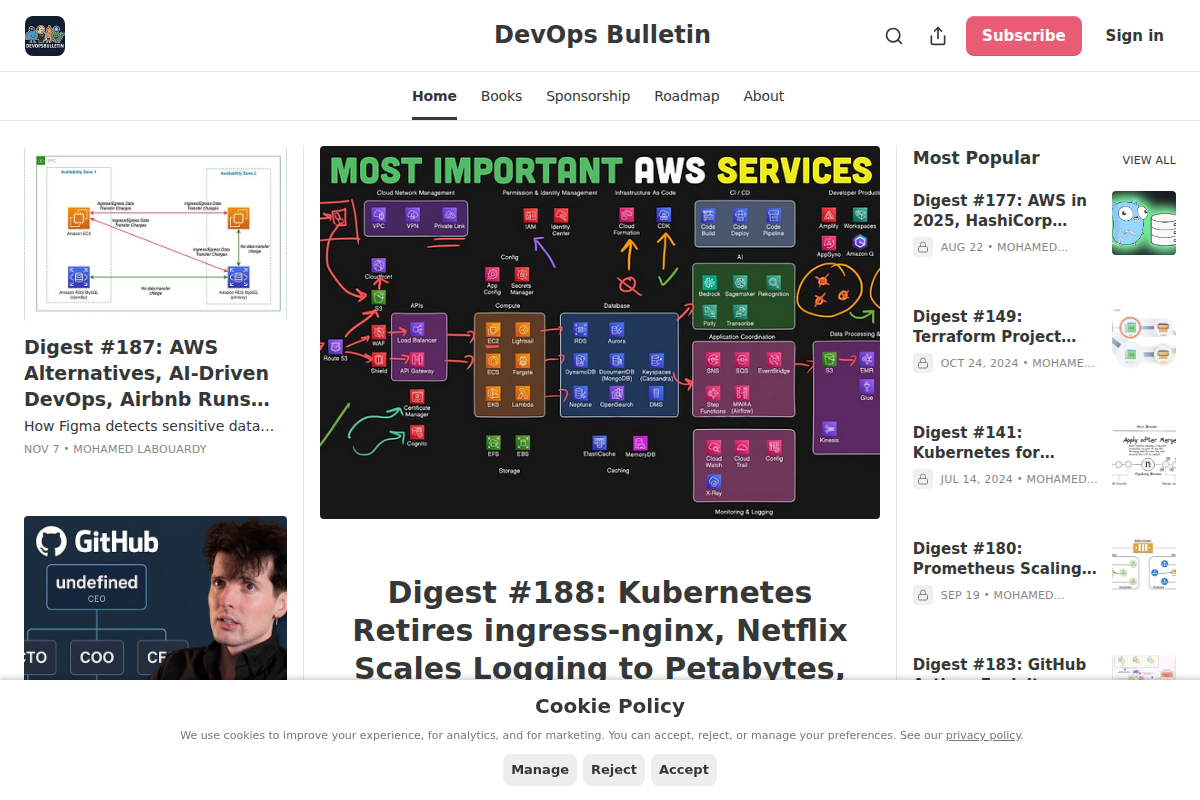Open the About page
The image size is (1200, 800).
[x=763, y=95]
